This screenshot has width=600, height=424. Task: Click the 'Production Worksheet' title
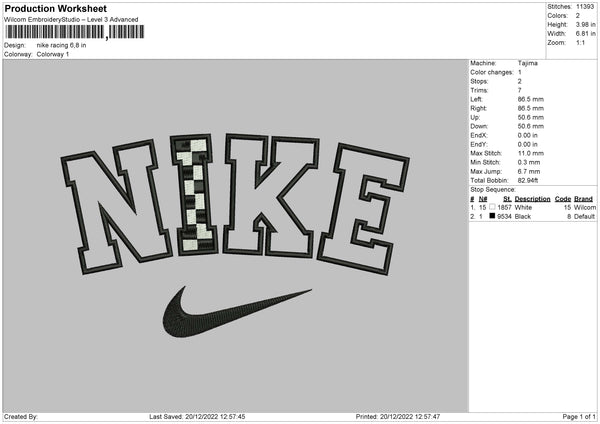point(56,8)
